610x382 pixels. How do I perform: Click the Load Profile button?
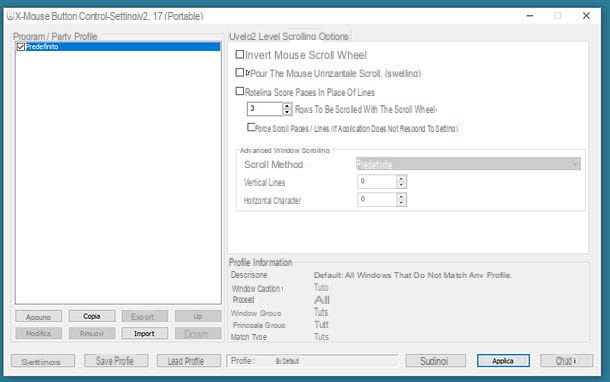(189, 361)
